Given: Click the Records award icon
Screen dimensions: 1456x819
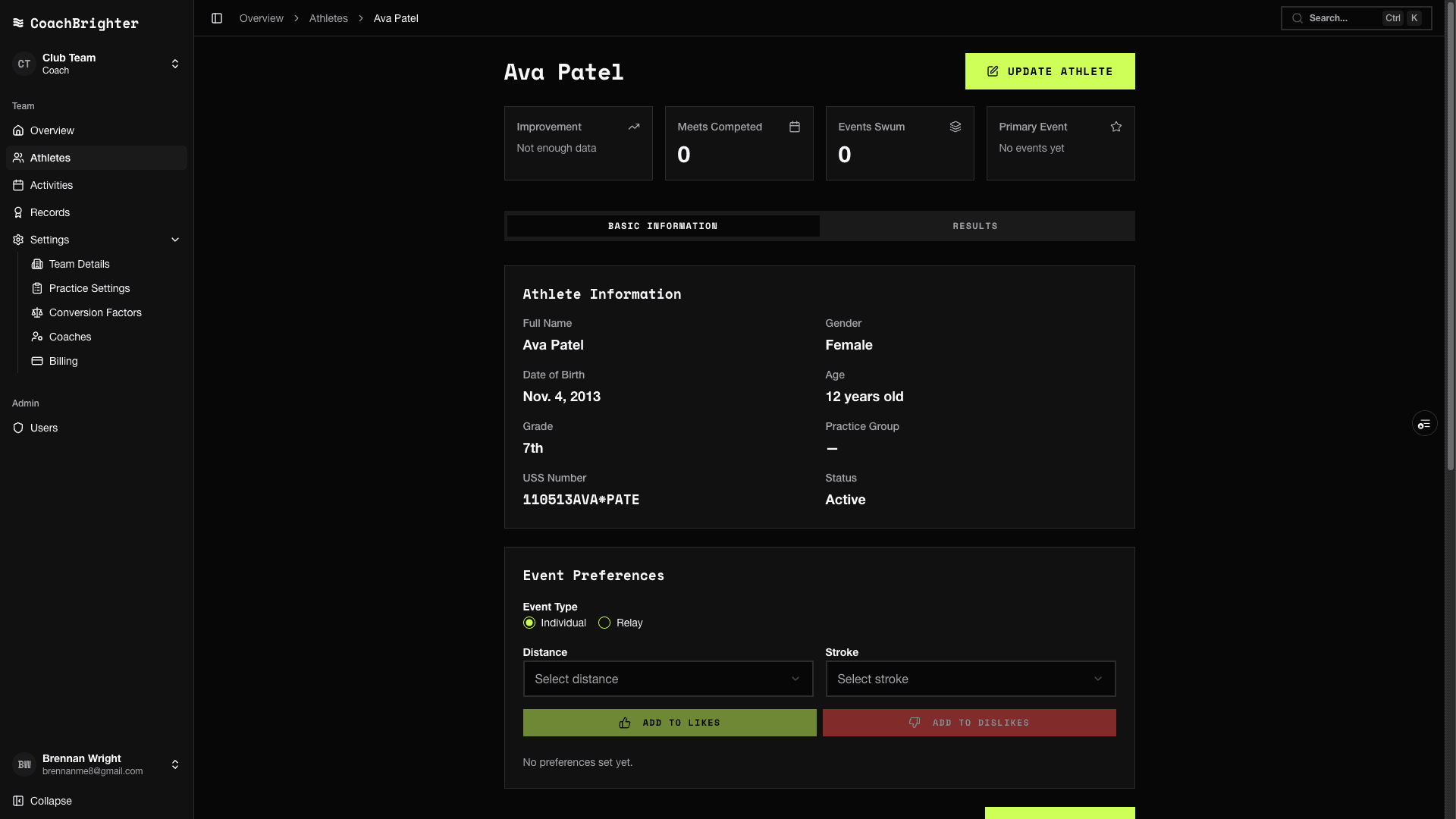Looking at the screenshot, I should click(x=18, y=212).
